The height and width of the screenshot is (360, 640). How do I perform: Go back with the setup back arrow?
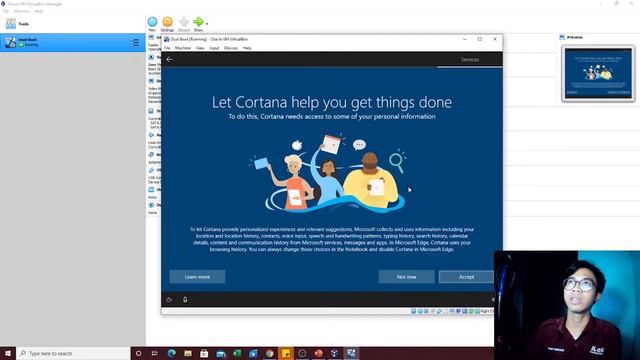coord(169,60)
